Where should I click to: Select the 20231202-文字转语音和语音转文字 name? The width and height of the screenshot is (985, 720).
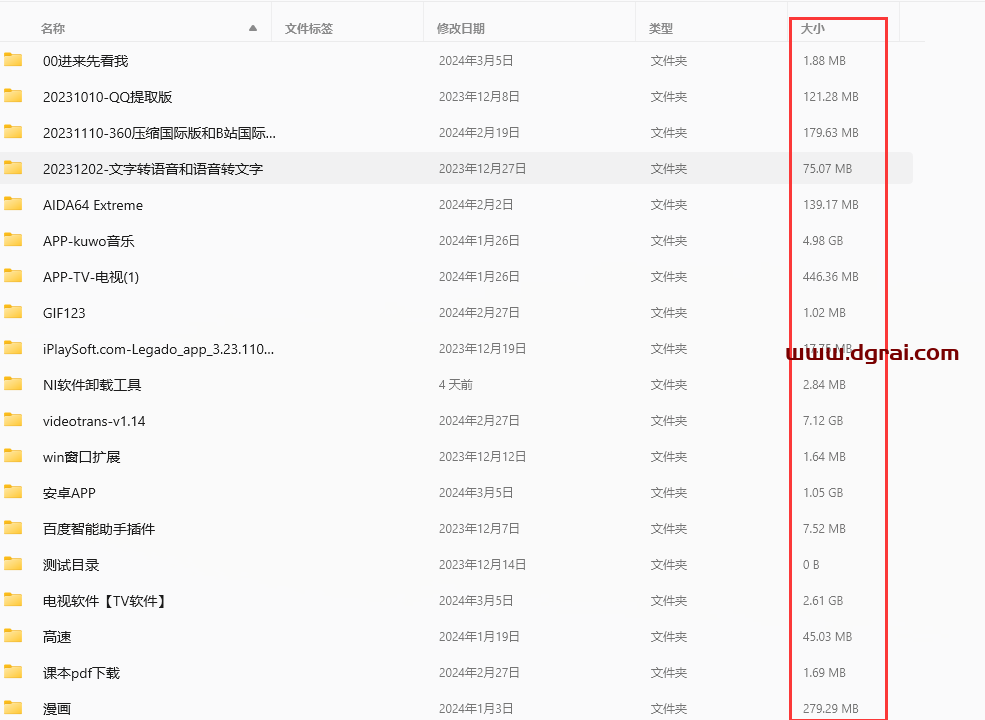pos(153,168)
